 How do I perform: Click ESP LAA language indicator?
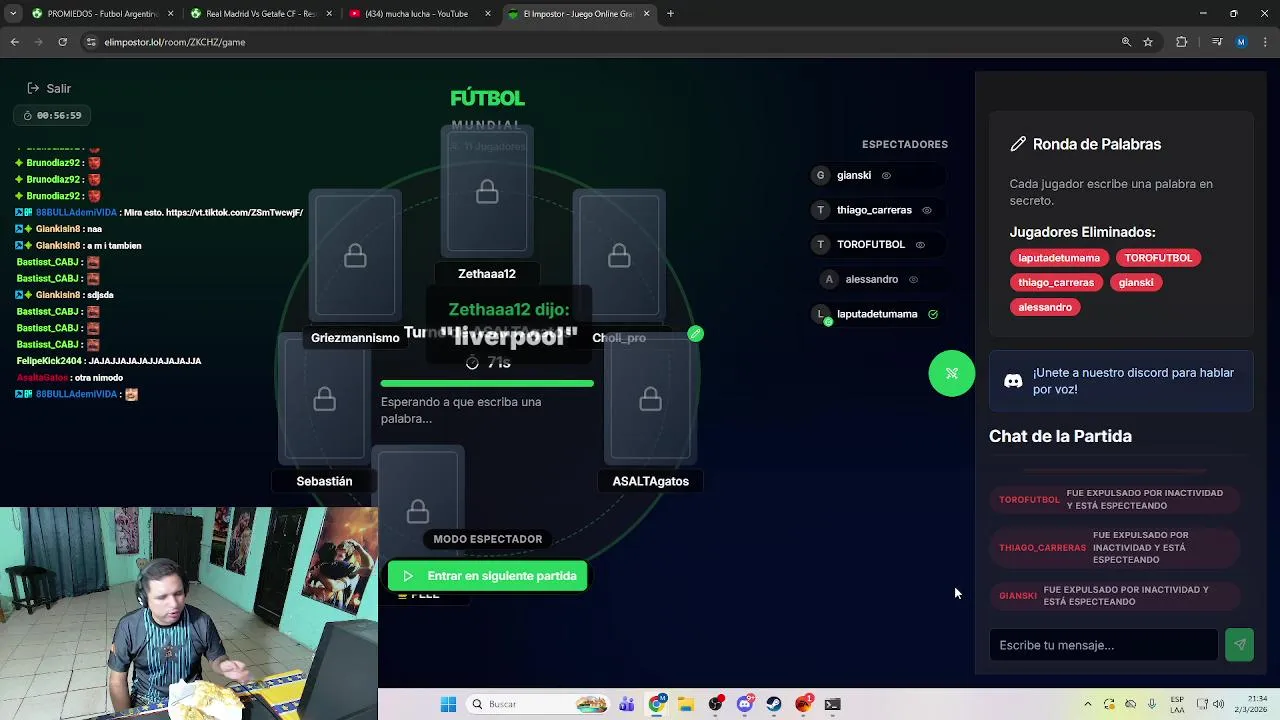1177,704
